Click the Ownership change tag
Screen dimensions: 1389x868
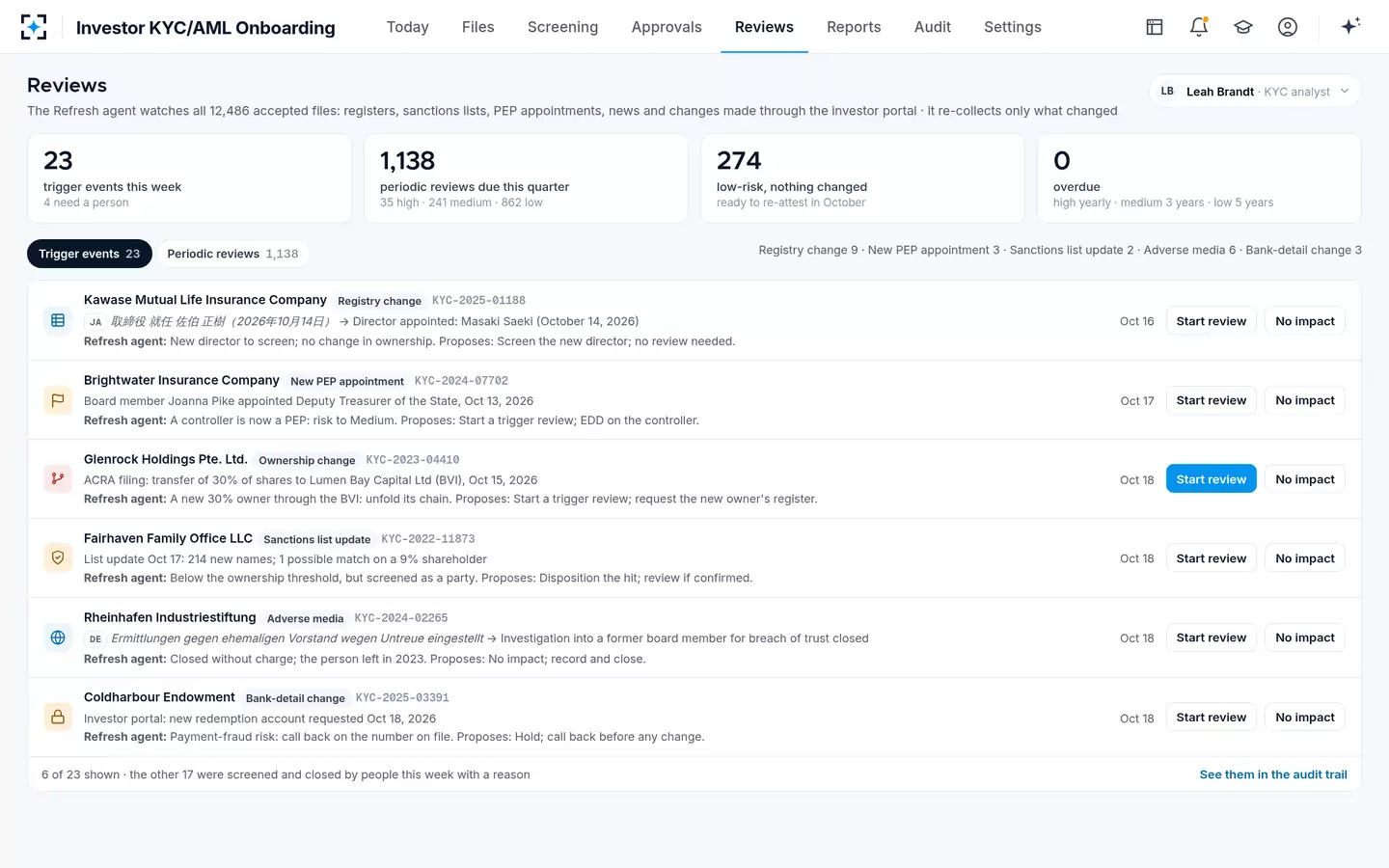(x=307, y=460)
